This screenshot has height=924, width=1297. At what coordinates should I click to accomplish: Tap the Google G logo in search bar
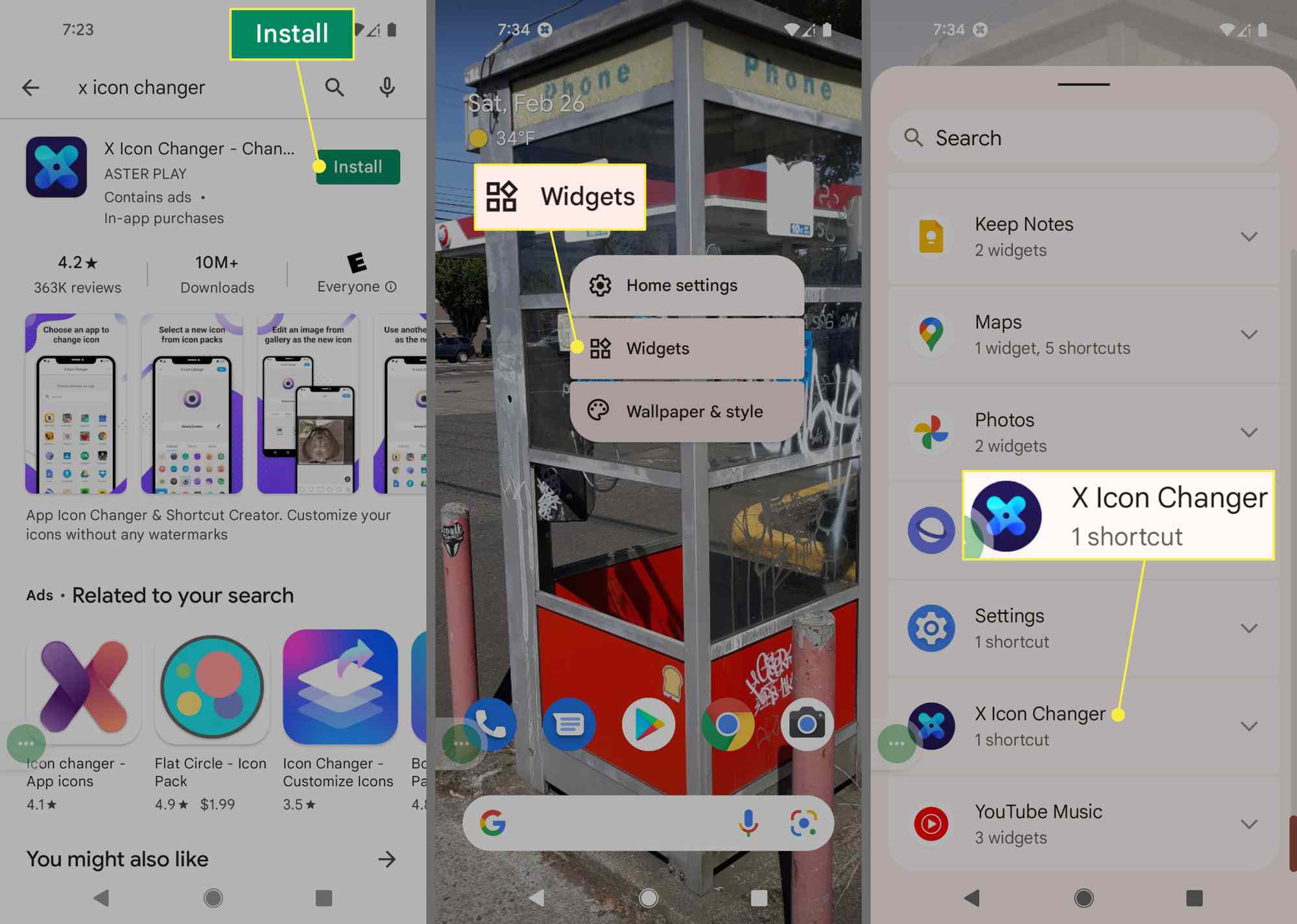(x=493, y=823)
